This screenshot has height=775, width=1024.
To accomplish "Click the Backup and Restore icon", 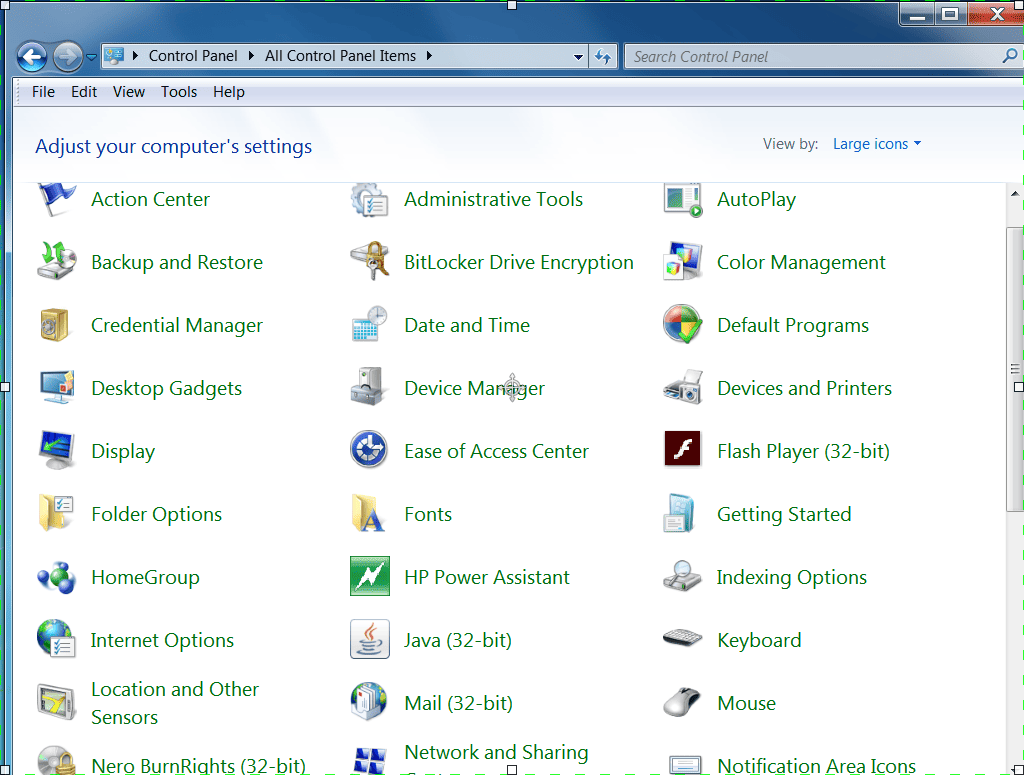I will (x=56, y=262).
